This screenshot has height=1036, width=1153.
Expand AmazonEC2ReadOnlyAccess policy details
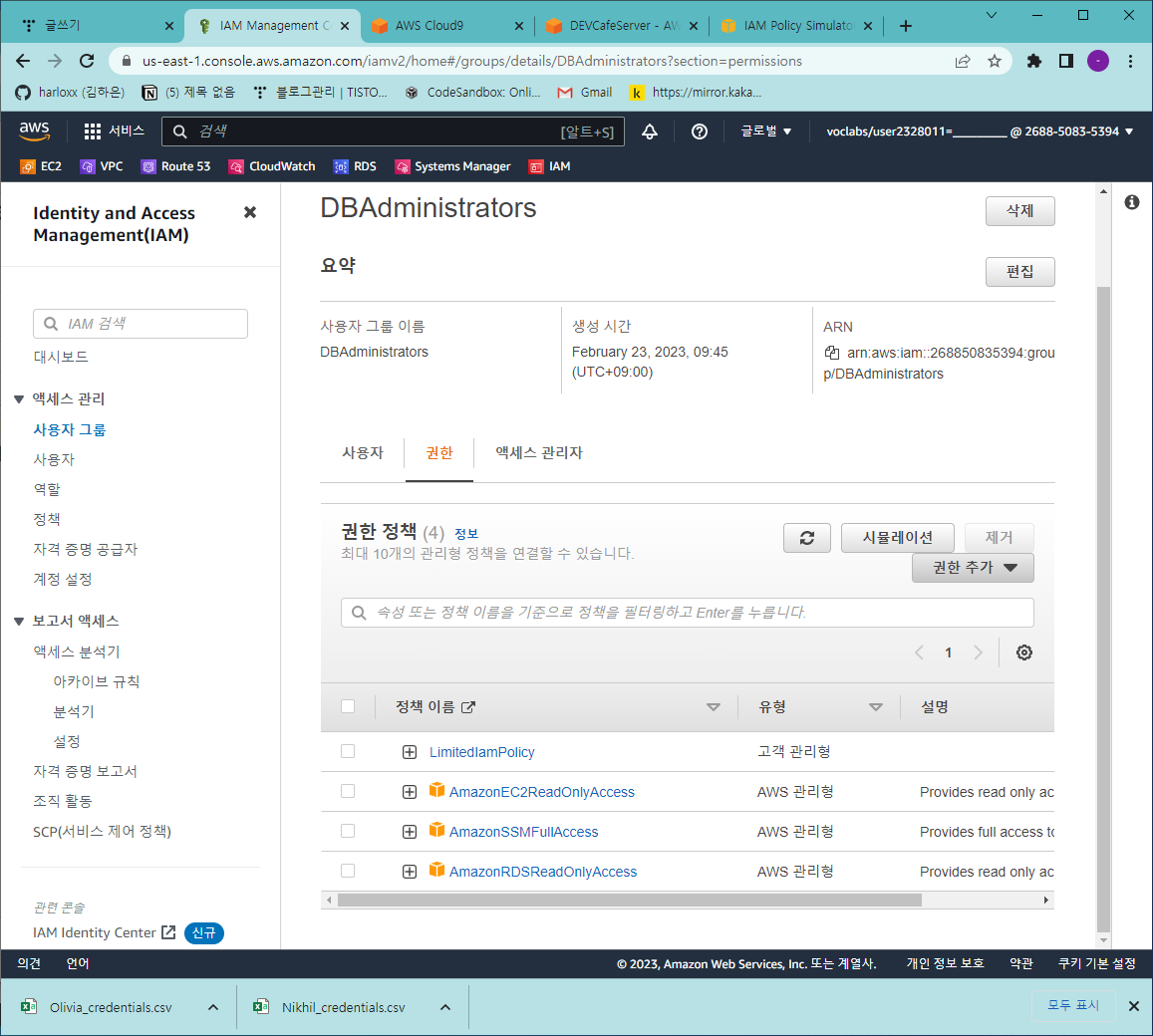[410, 792]
